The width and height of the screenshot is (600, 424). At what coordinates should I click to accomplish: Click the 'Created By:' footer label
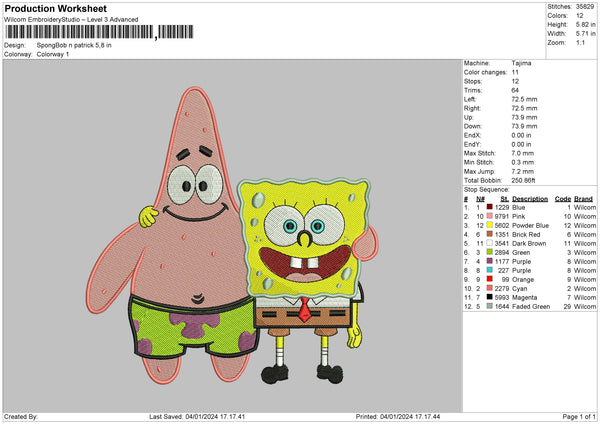pos(21,416)
